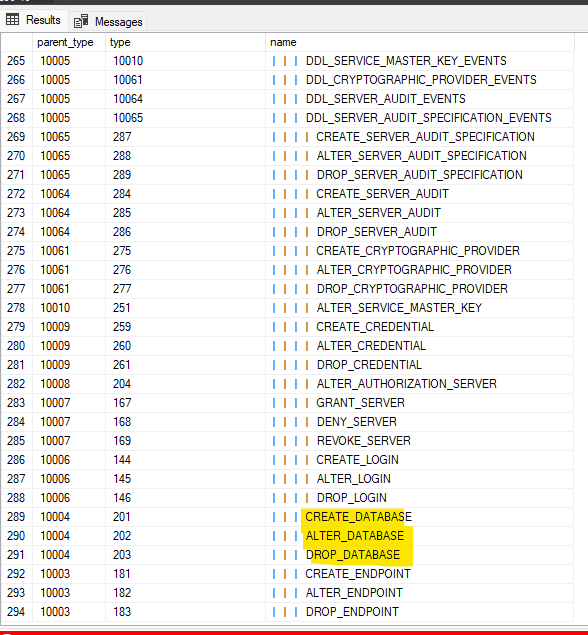Click the name column header
Image resolution: width=588 pixels, height=635 pixels.
click(420, 42)
